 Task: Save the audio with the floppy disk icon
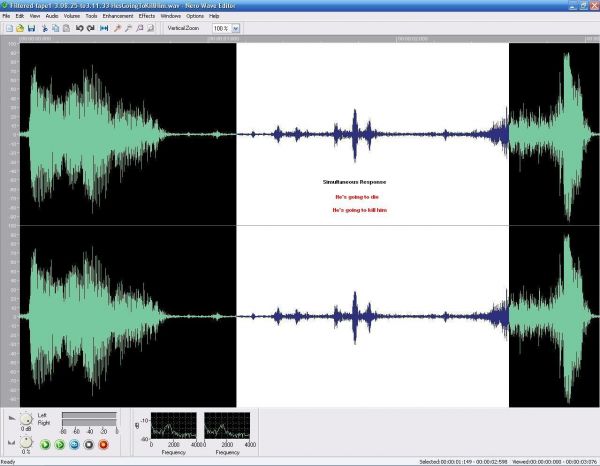point(31,28)
